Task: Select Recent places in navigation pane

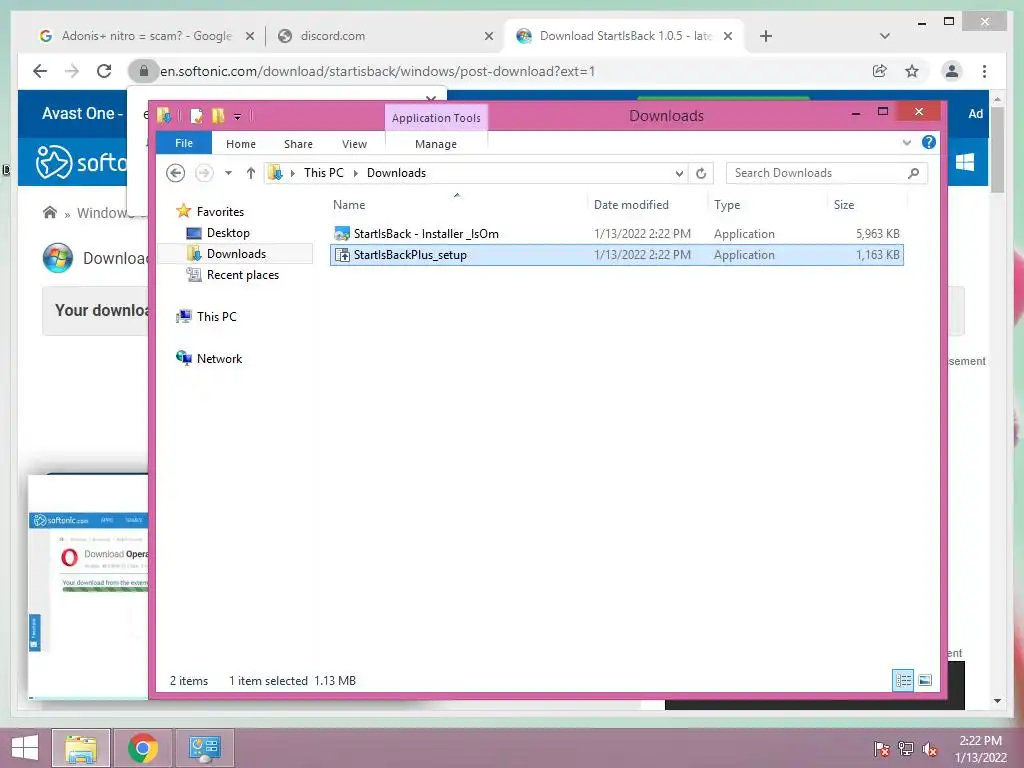Action: pyautogui.click(x=232, y=275)
